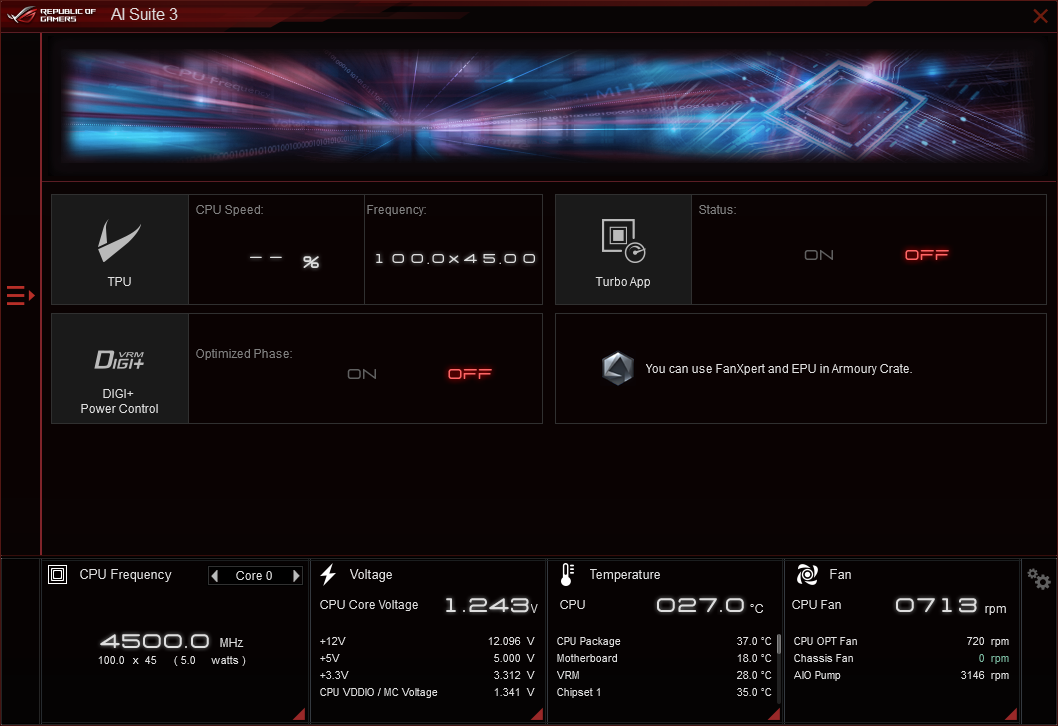The image size is (1058, 726).
Task: Open the TPU tile
Action: pos(119,250)
